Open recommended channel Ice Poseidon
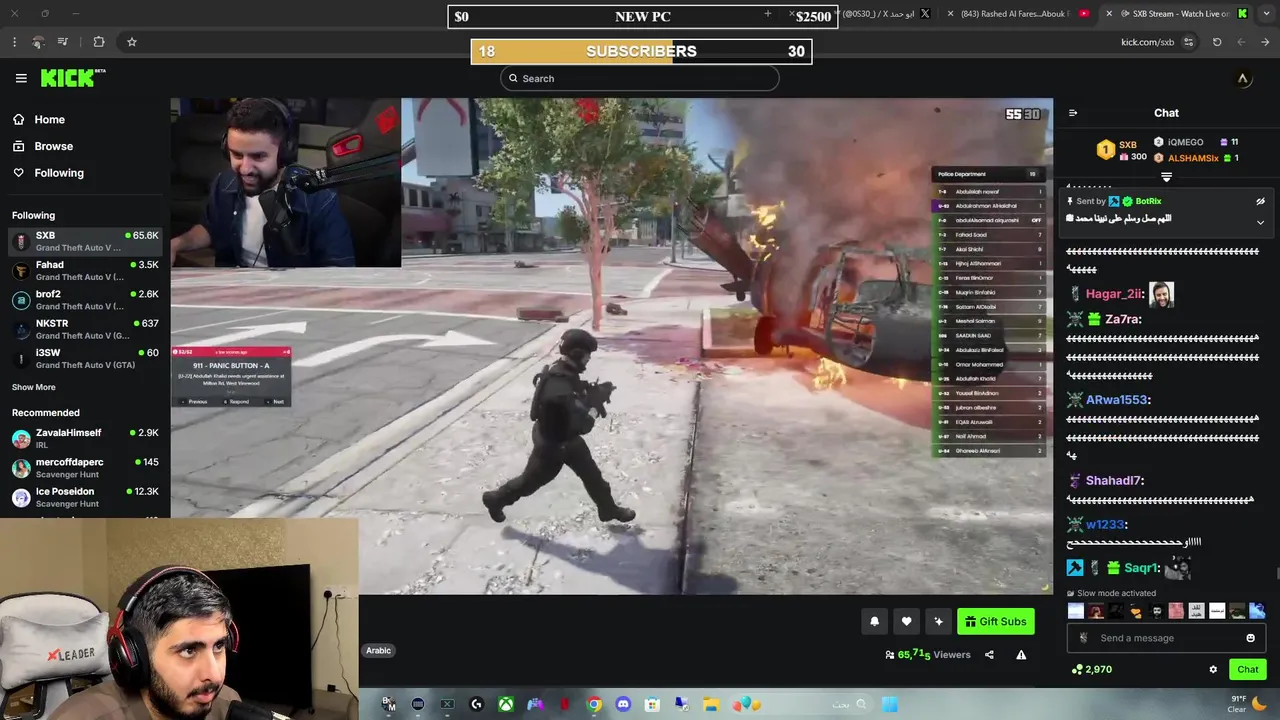Screen dimensions: 1280x720 pos(85,497)
